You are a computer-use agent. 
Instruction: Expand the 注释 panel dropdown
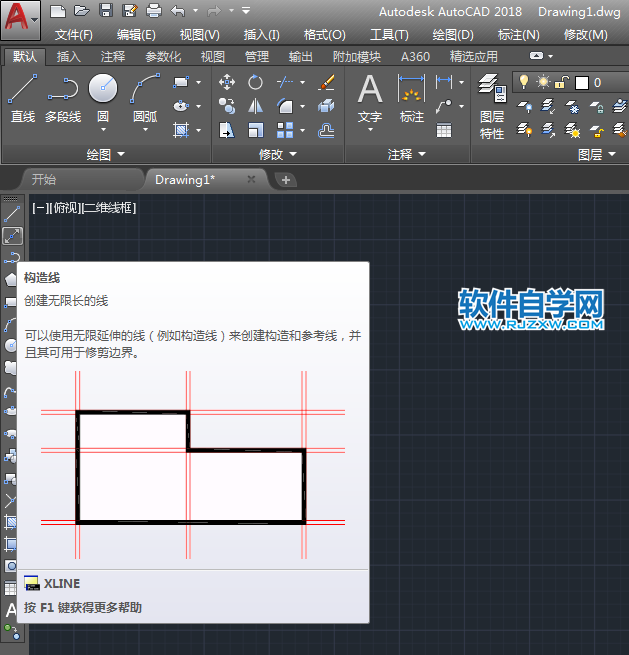point(406,155)
